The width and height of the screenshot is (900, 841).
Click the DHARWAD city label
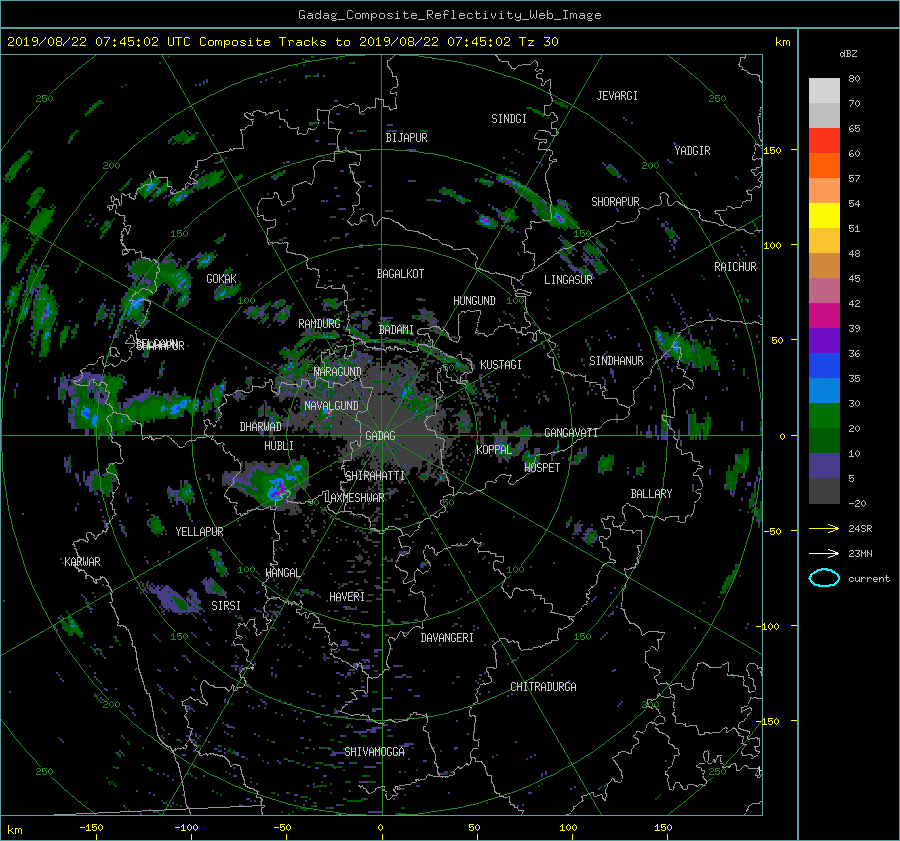pos(261,427)
